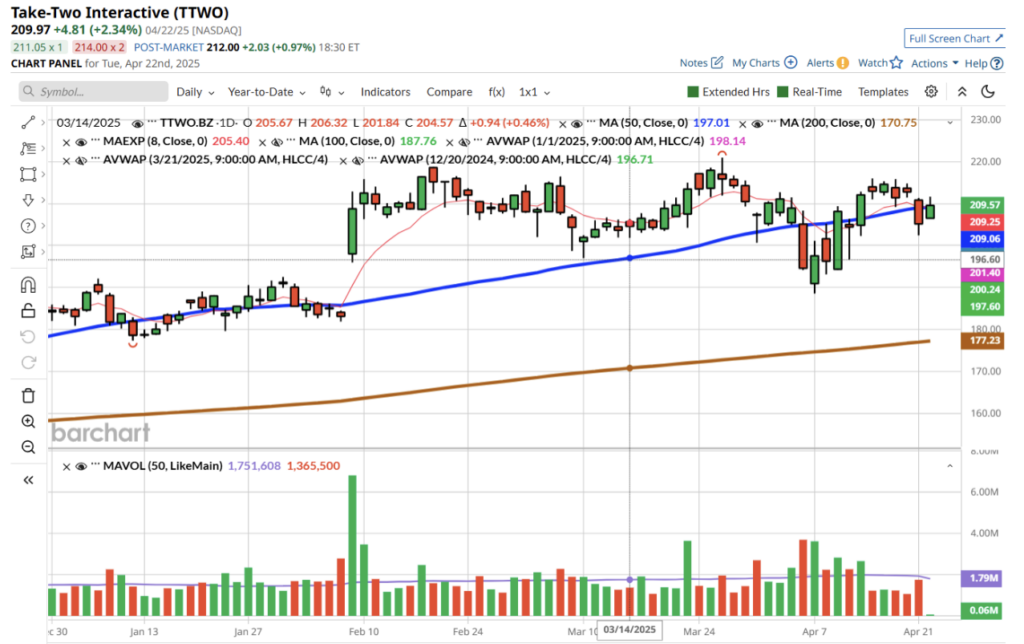Toggle the drawing lock icon
The height and width of the screenshot is (644, 1024).
pyautogui.click(x=28, y=310)
